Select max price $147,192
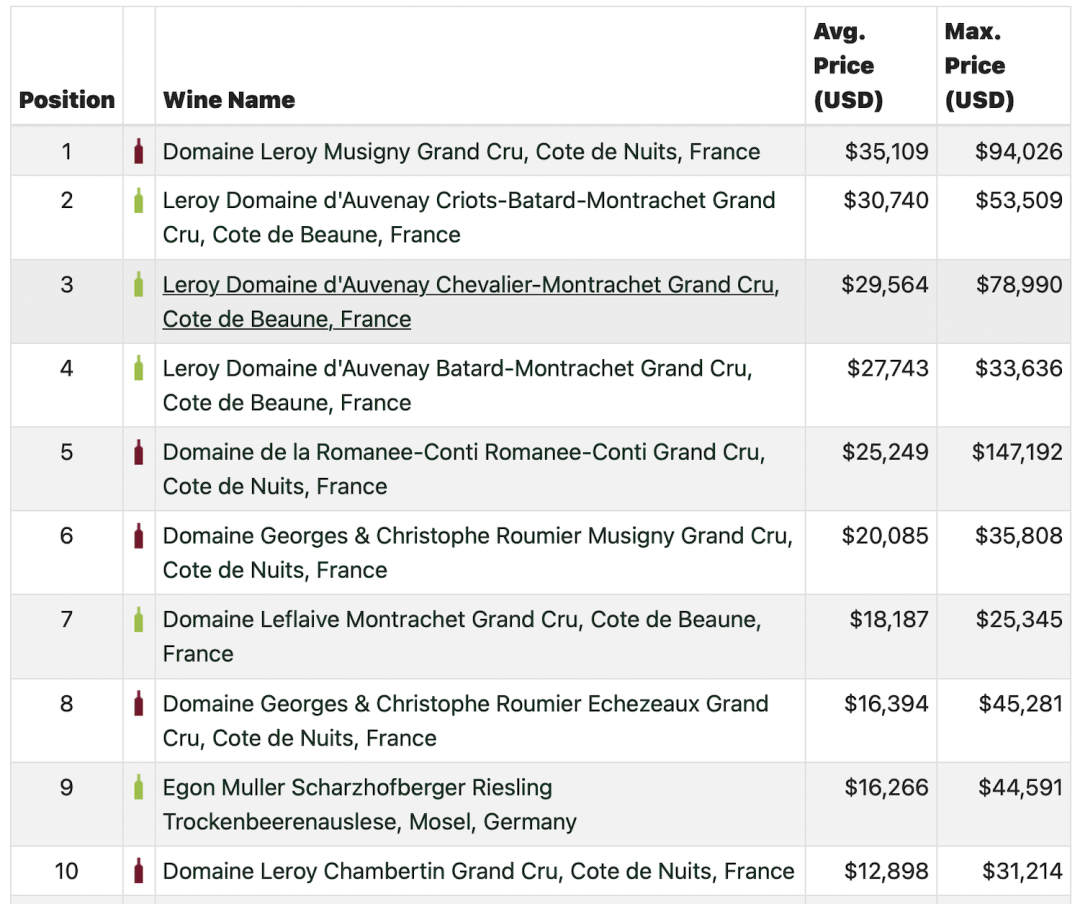 (x=1017, y=452)
